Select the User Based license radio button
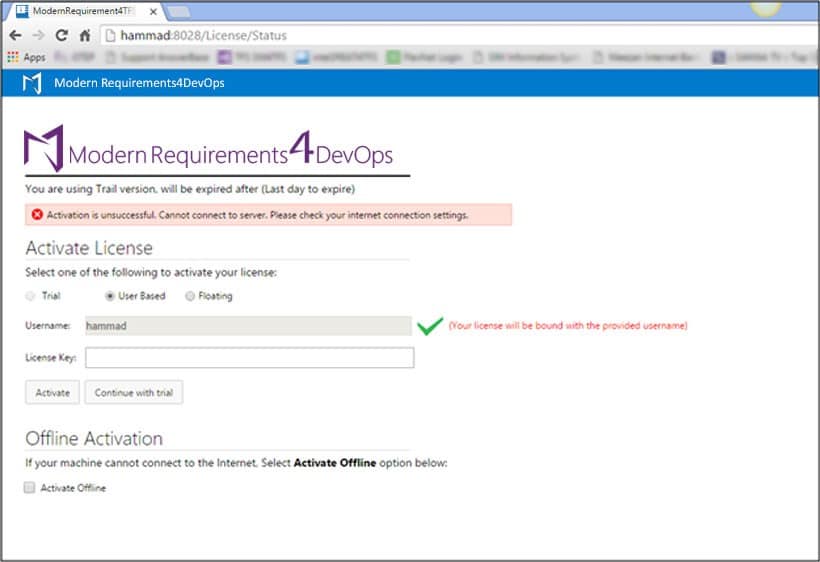Screen dimensions: 820x562 pyautogui.click(x=109, y=296)
